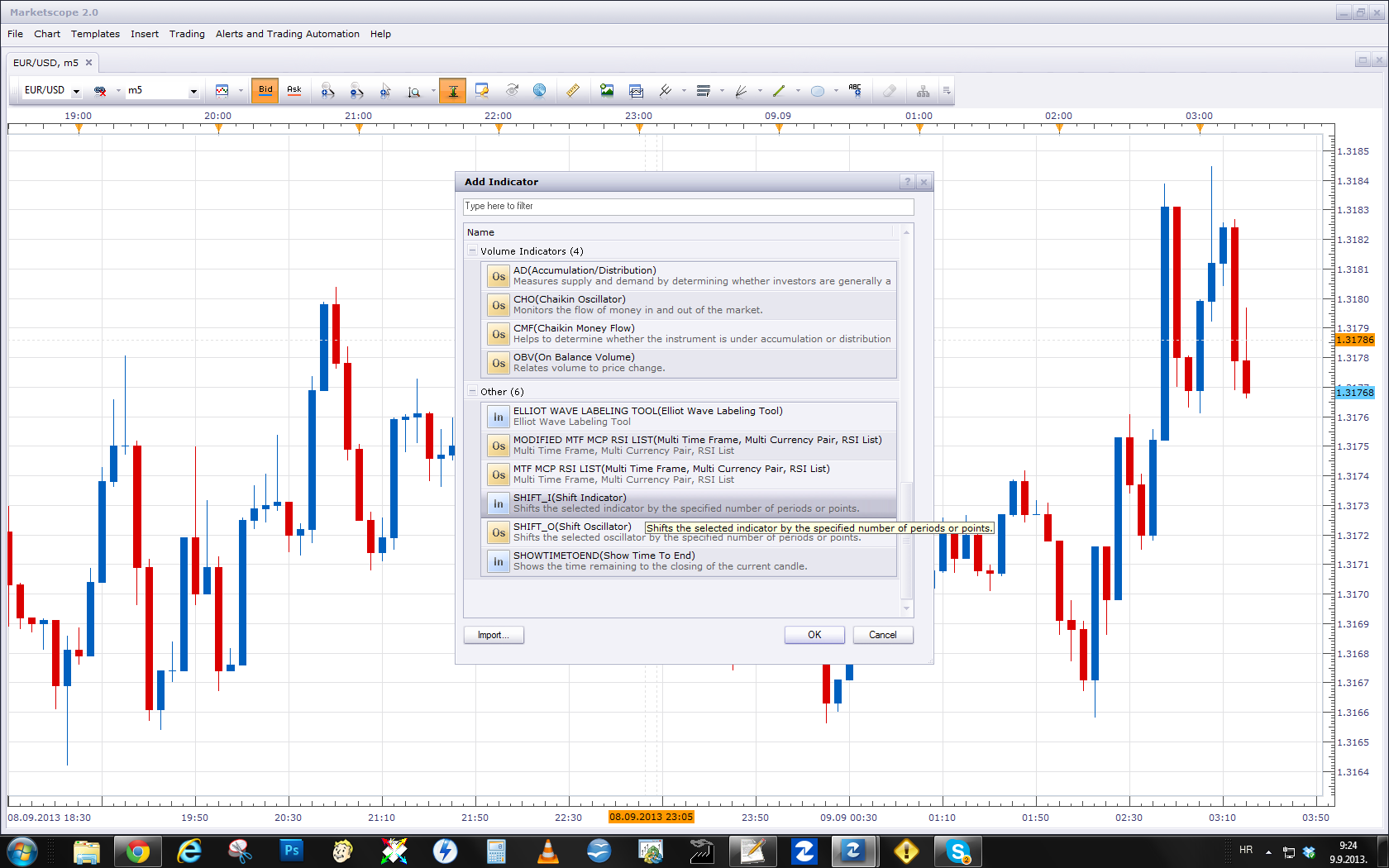The height and width of the screenshot is (868, 1389).
Task: Select the Elliot Wave Labeling Tool
Action: (x=689, y=417)
